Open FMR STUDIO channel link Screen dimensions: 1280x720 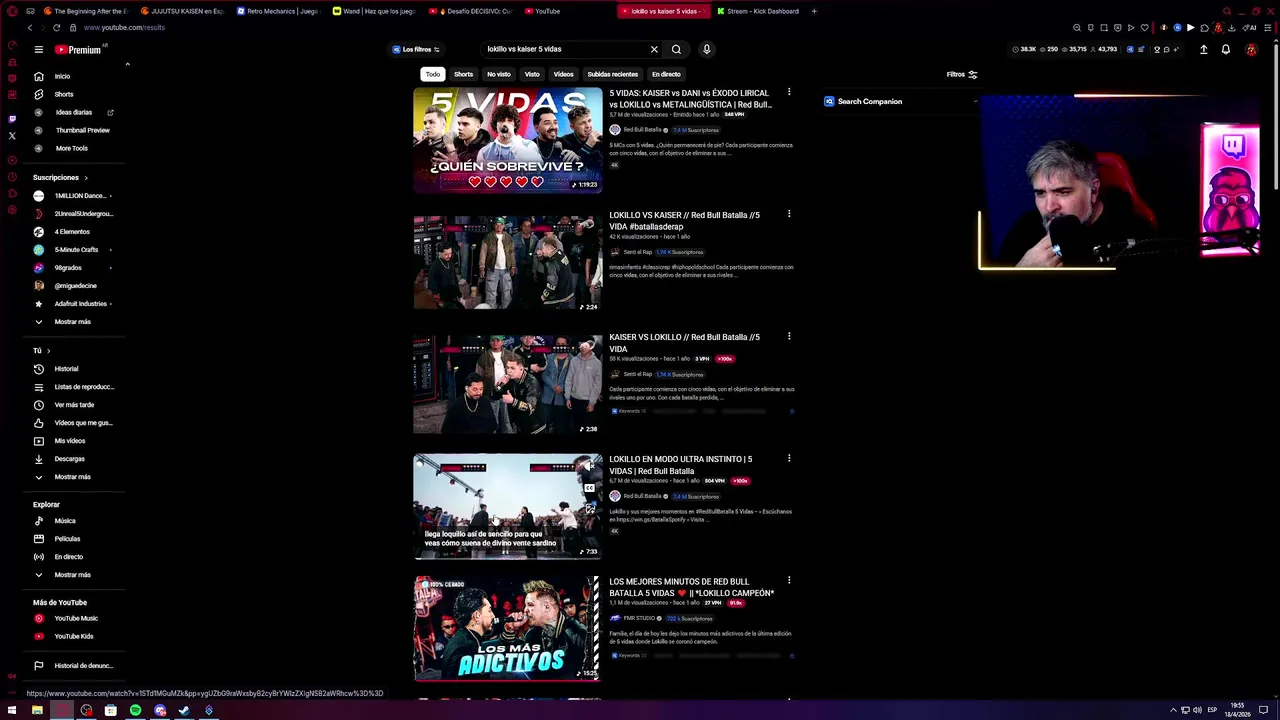639,618
